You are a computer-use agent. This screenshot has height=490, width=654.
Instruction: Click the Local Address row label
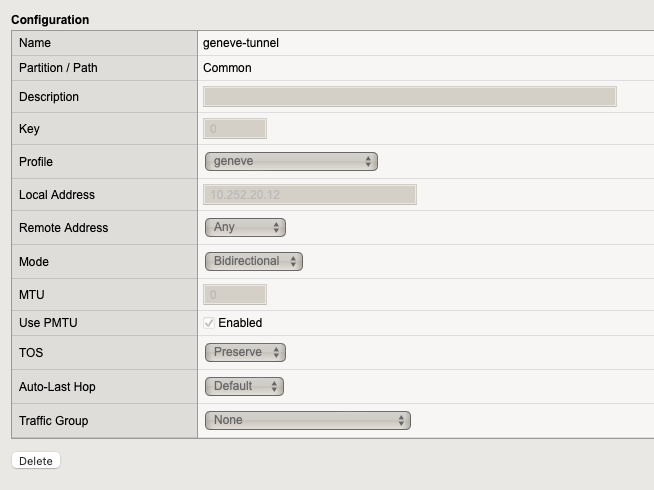tap(57, 195)
